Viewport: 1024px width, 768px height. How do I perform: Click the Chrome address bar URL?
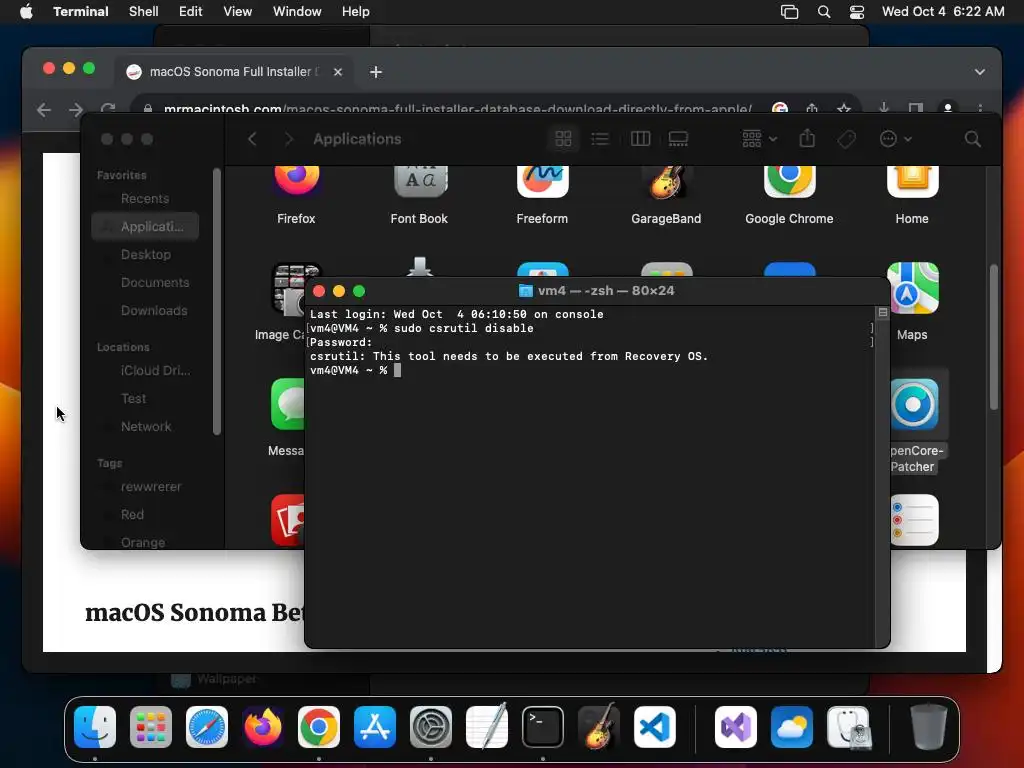click(x=457, y=109)
